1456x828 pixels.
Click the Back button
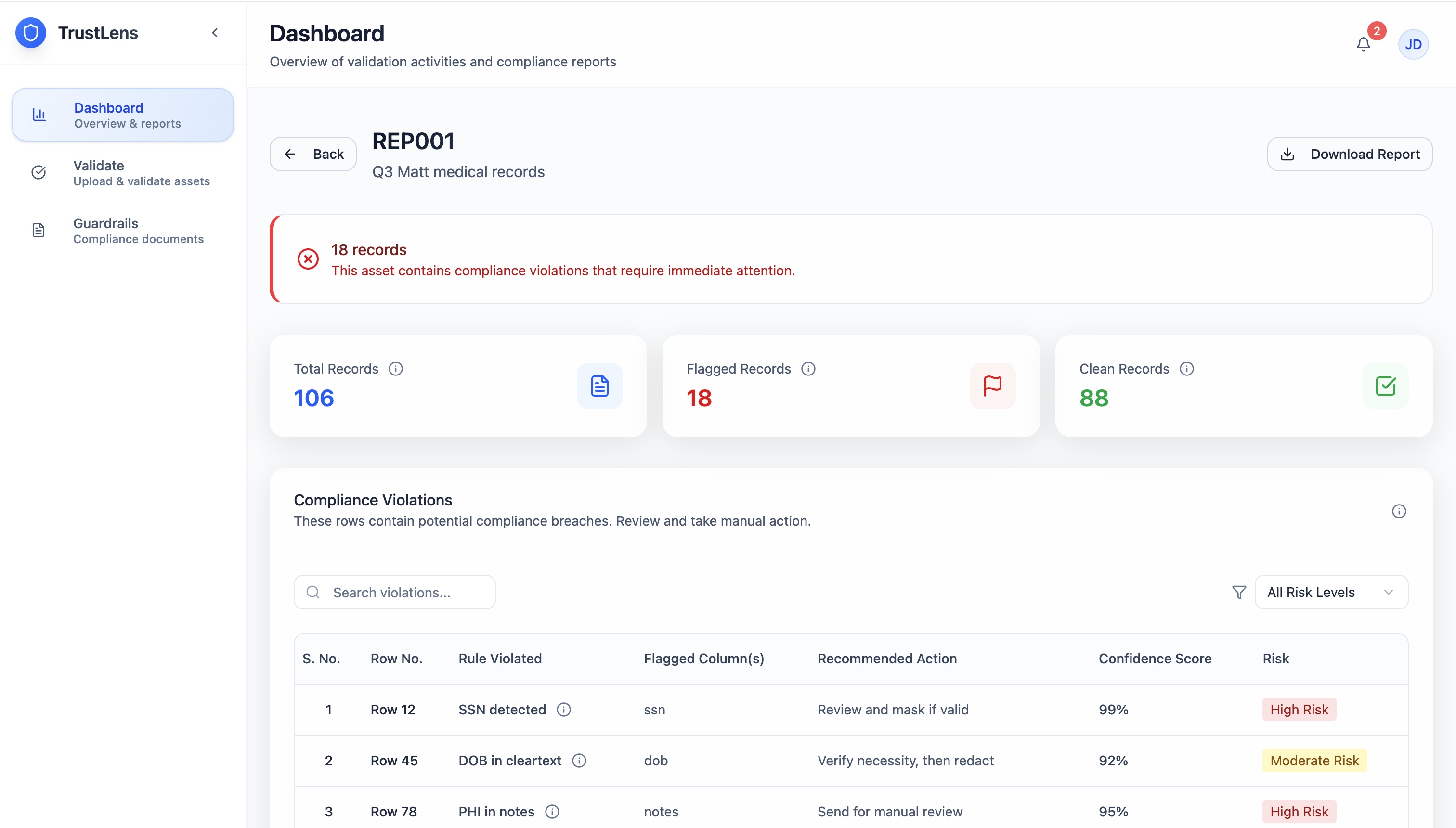[313, 154]
